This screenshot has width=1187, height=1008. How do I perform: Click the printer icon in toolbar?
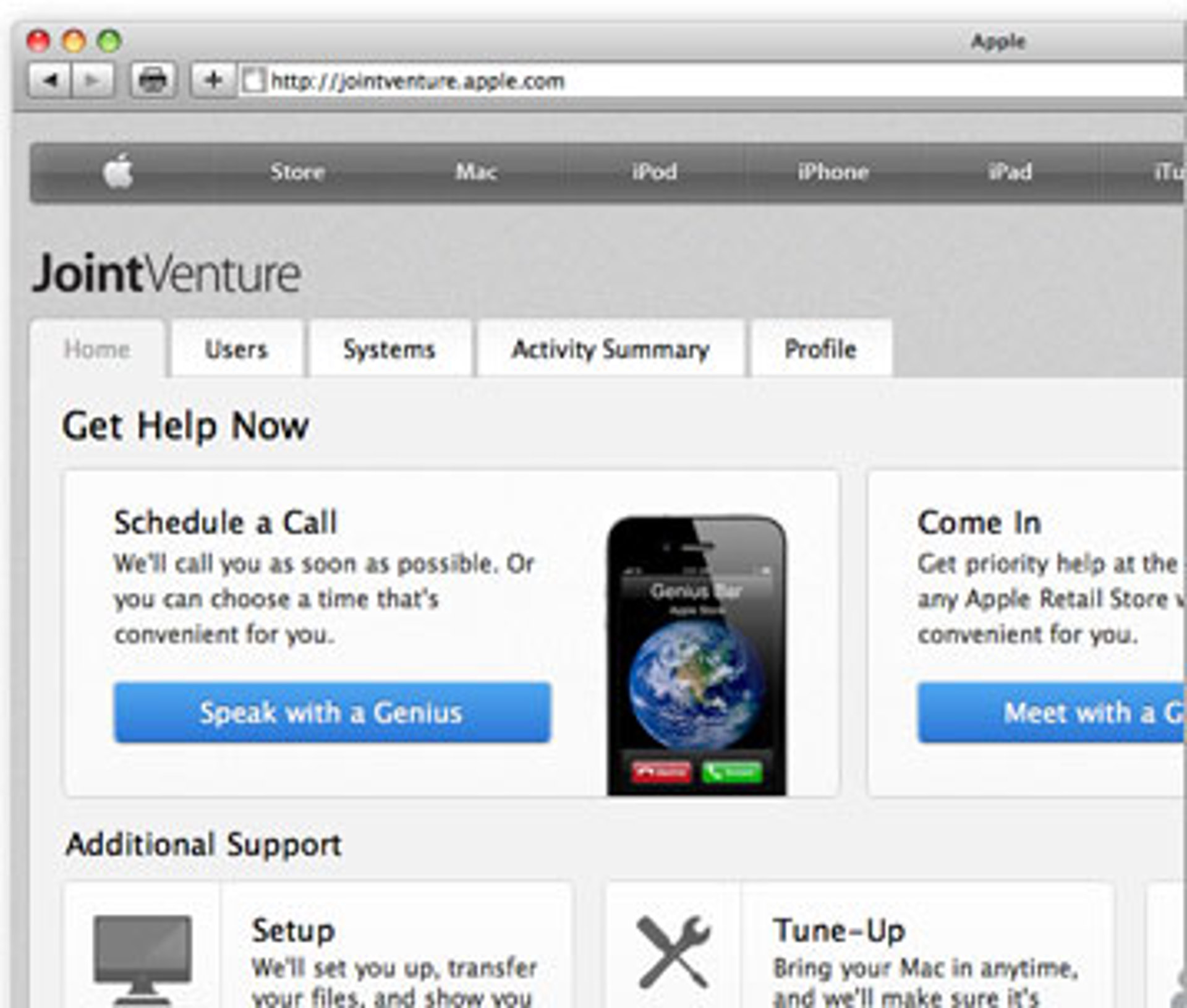tap(153, 80)
